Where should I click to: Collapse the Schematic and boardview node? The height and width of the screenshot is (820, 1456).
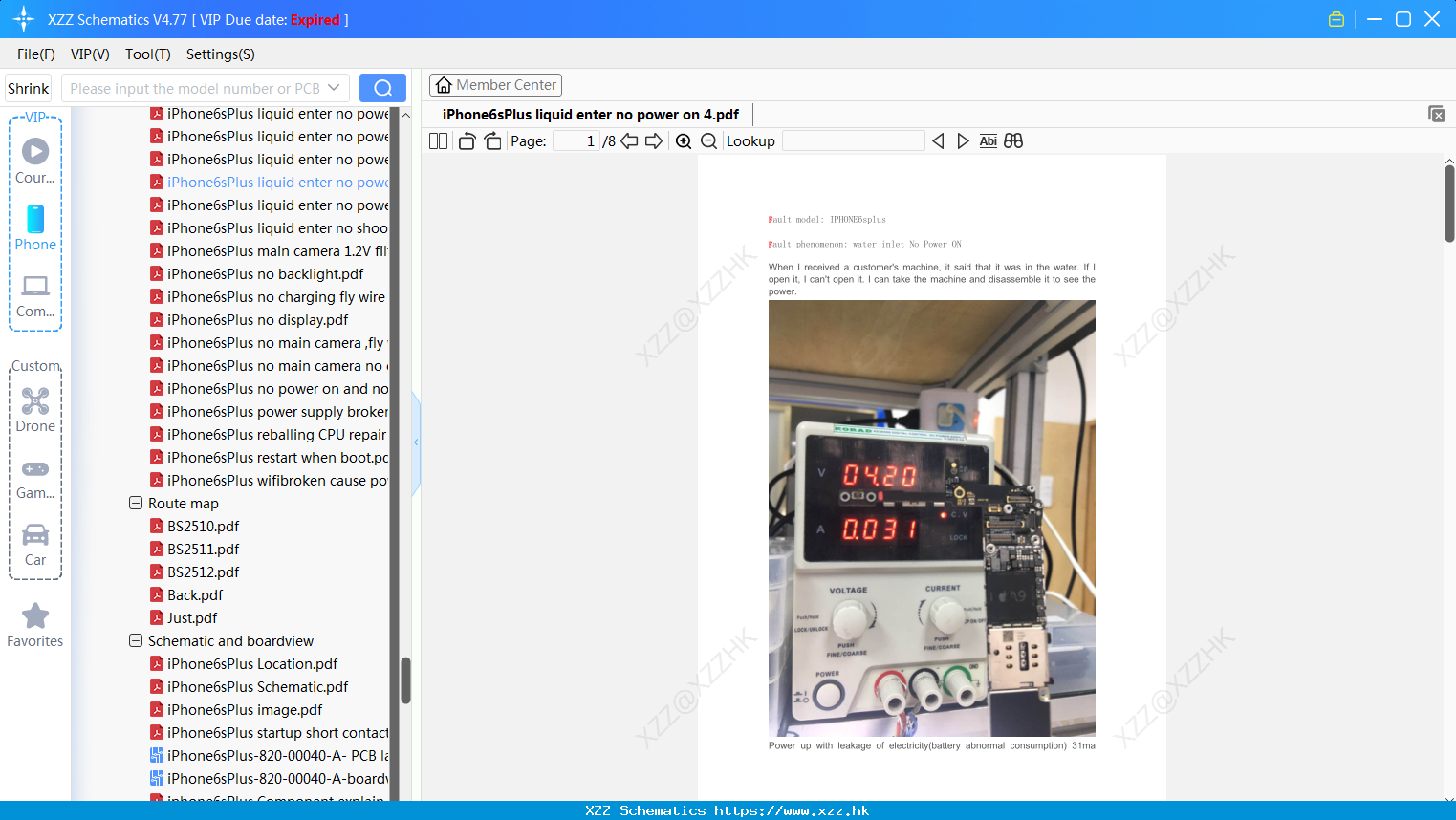point(136,640)
